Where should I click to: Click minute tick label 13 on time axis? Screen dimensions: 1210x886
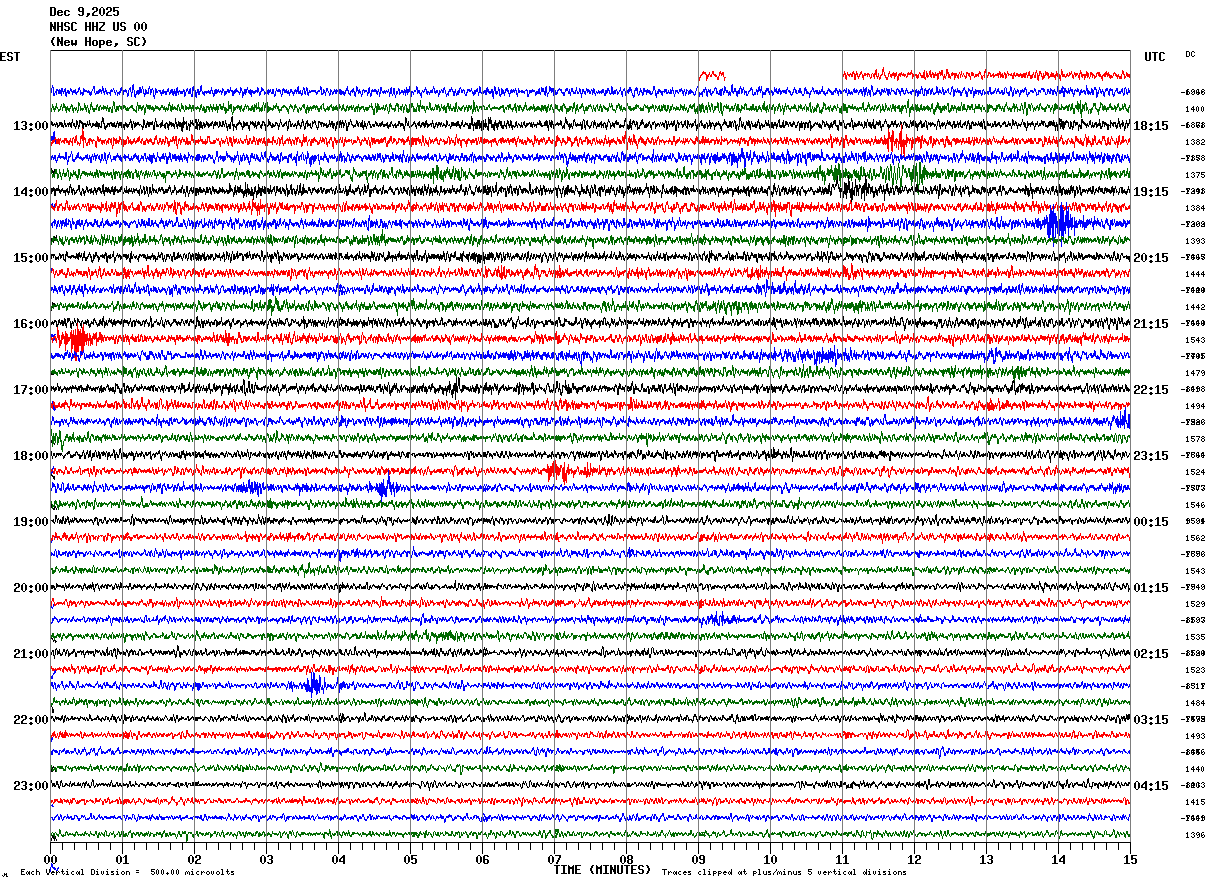click(987, 859)
